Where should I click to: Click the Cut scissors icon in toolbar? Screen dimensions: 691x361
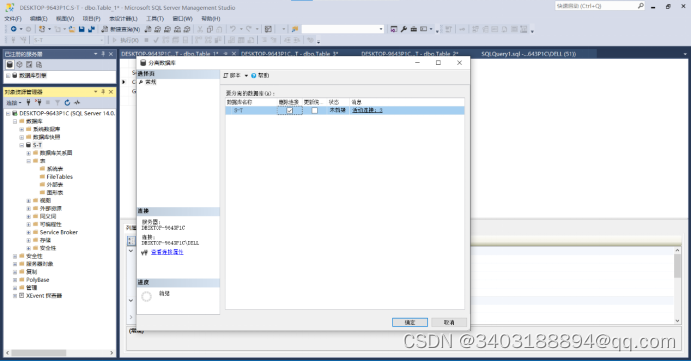click(200, 29)
